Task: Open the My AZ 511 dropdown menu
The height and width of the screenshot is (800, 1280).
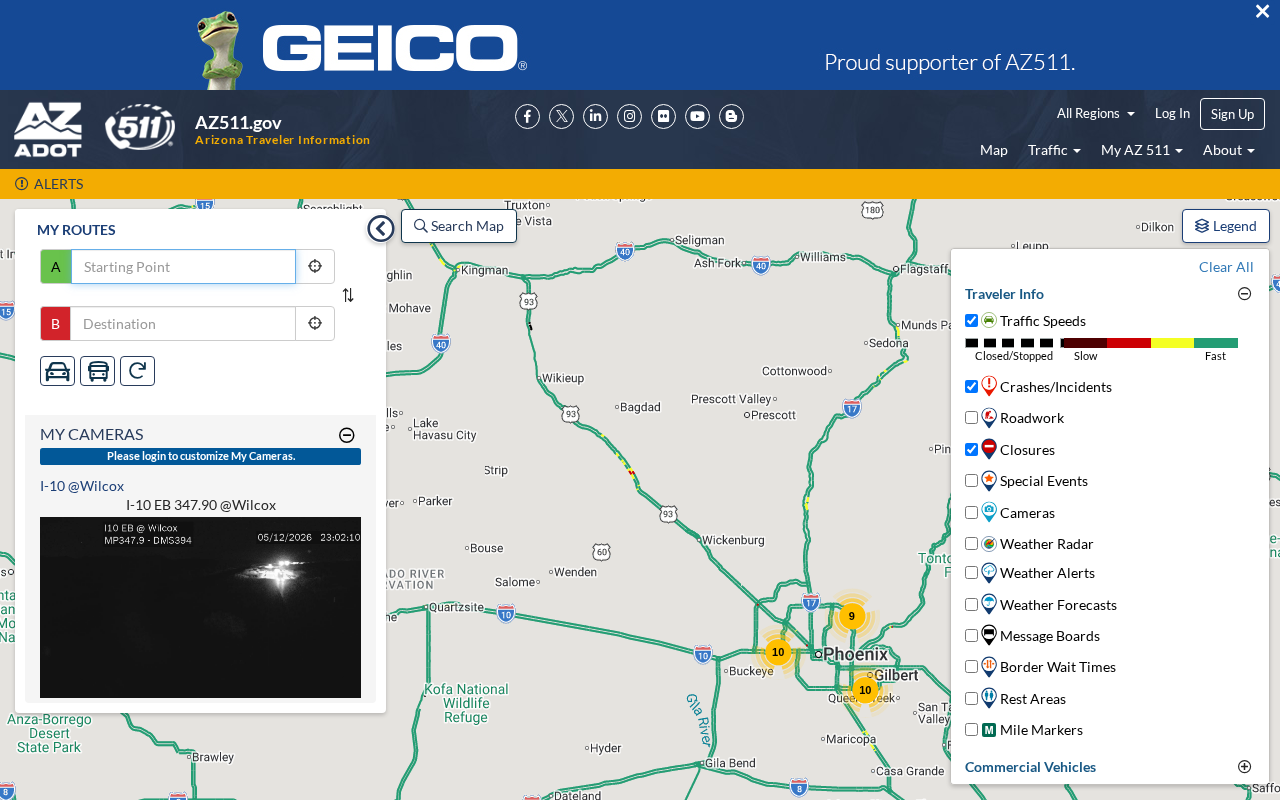Action: pos(1142,150)
